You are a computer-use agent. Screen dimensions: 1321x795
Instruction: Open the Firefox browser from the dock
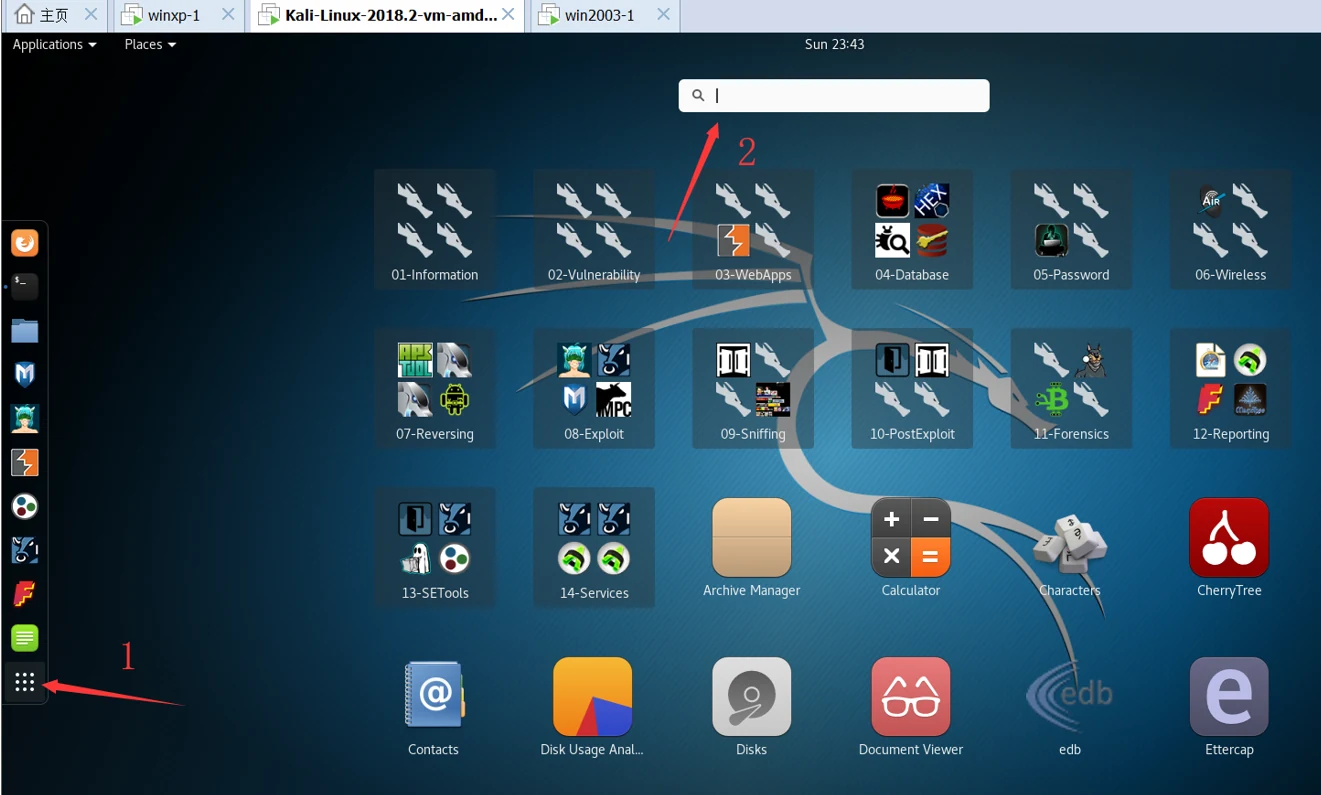[x=25, y=243]
